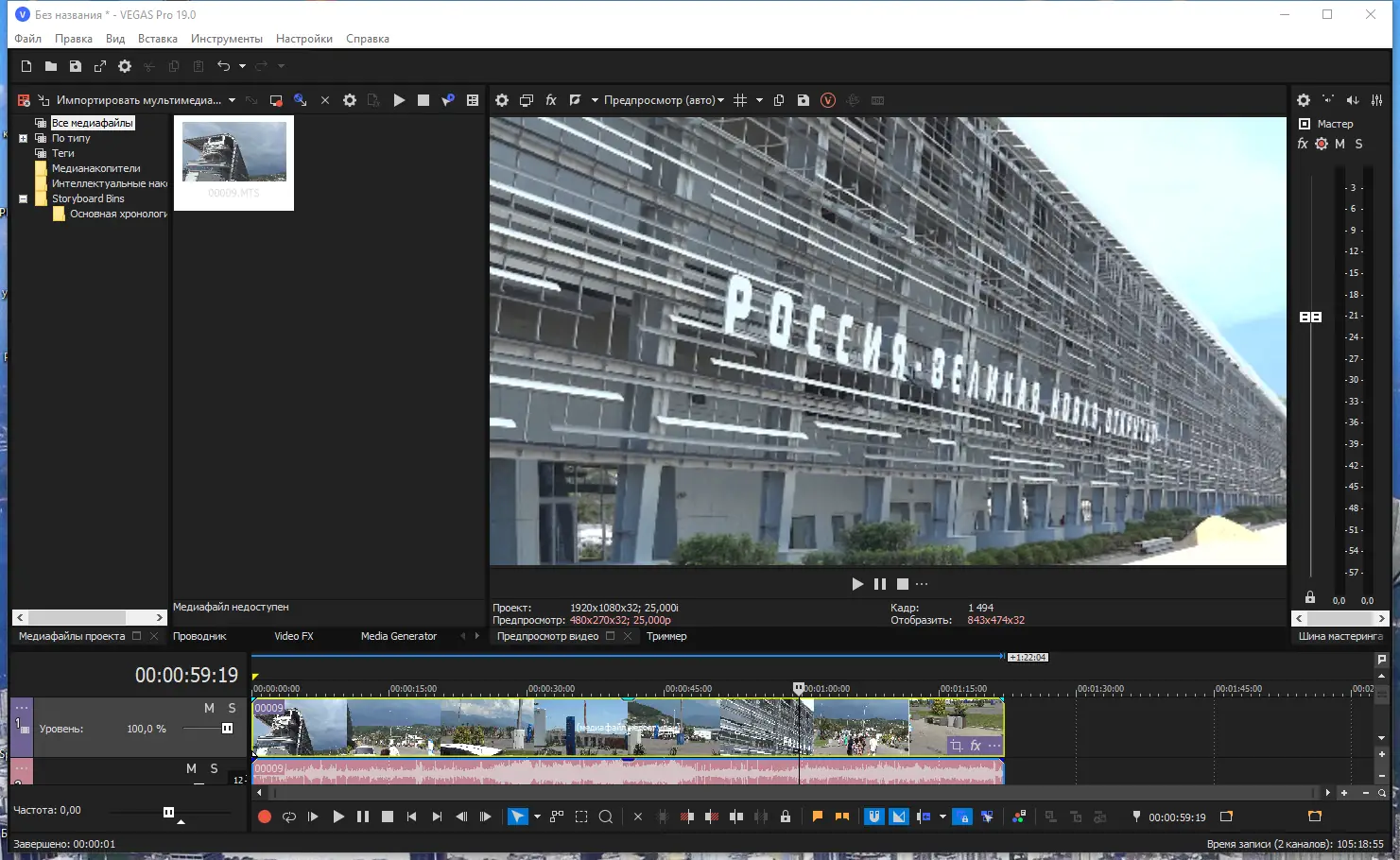Open the 'Инструменты' menu

226,39
